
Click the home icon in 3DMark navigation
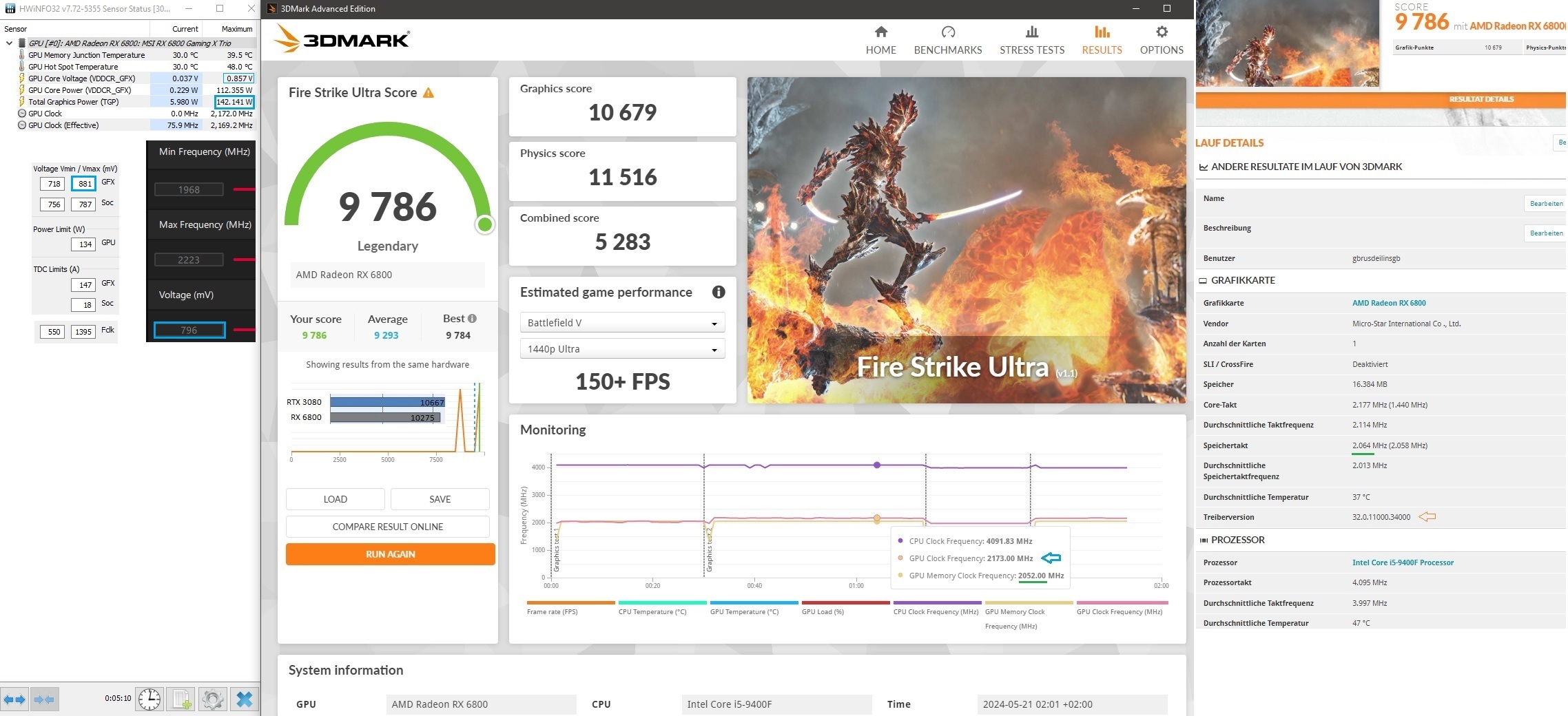881,32
